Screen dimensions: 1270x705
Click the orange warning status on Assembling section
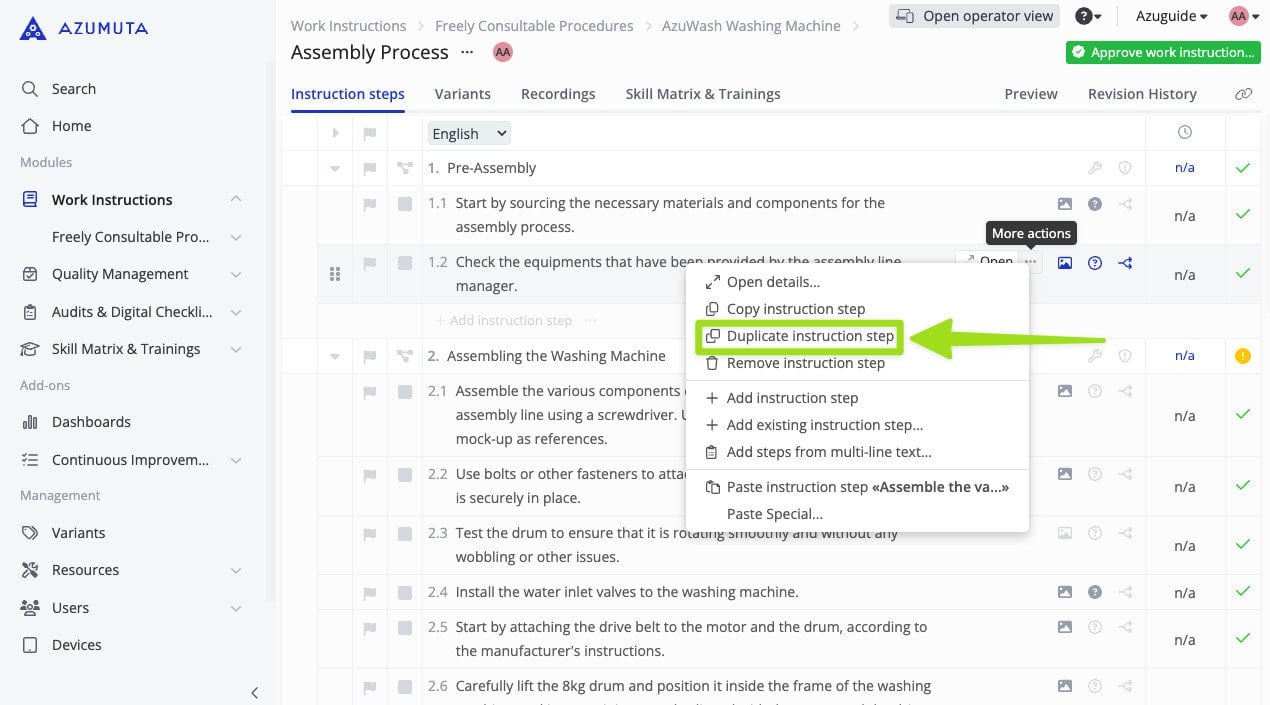pos(1242,355)
